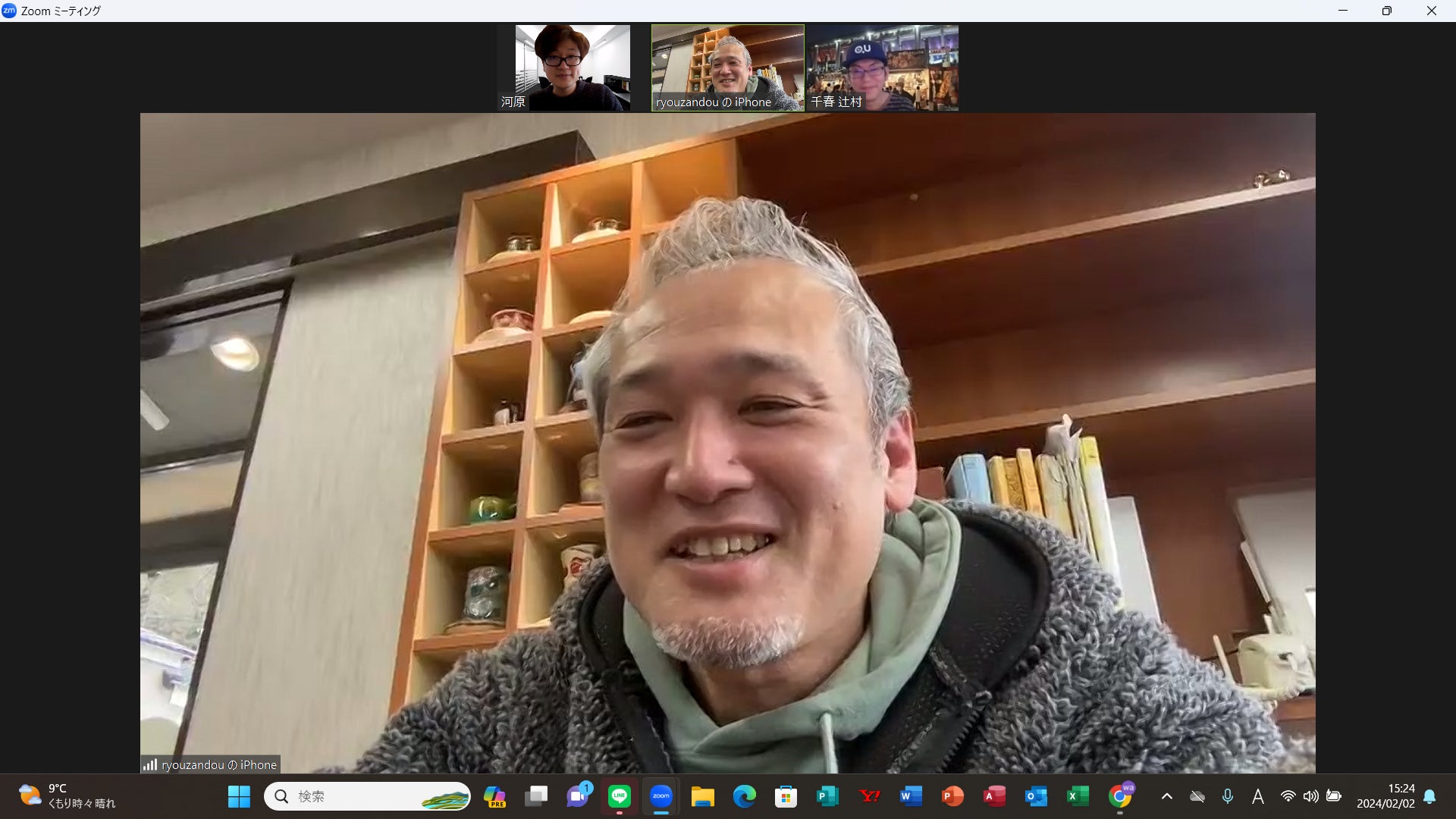The image size is (1456, 819).
Task: Open the Windows Start menu
Action: [239, 796]
